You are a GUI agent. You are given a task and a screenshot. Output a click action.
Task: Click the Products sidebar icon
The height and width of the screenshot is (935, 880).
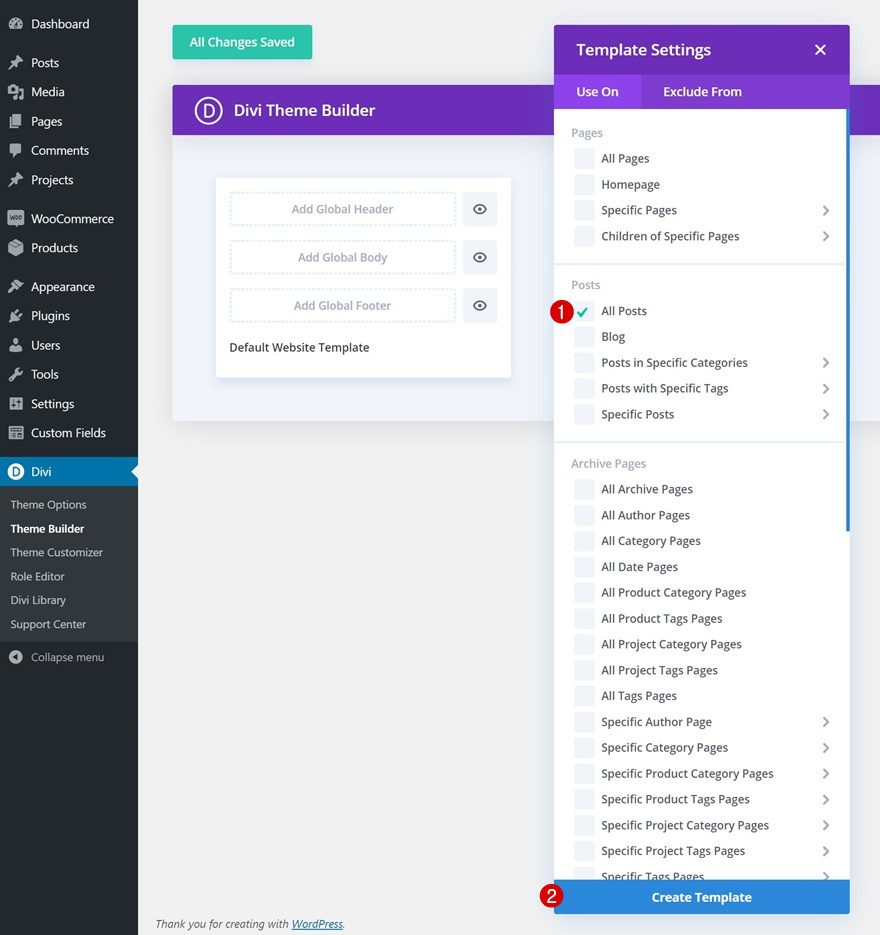tap(15, 247)
